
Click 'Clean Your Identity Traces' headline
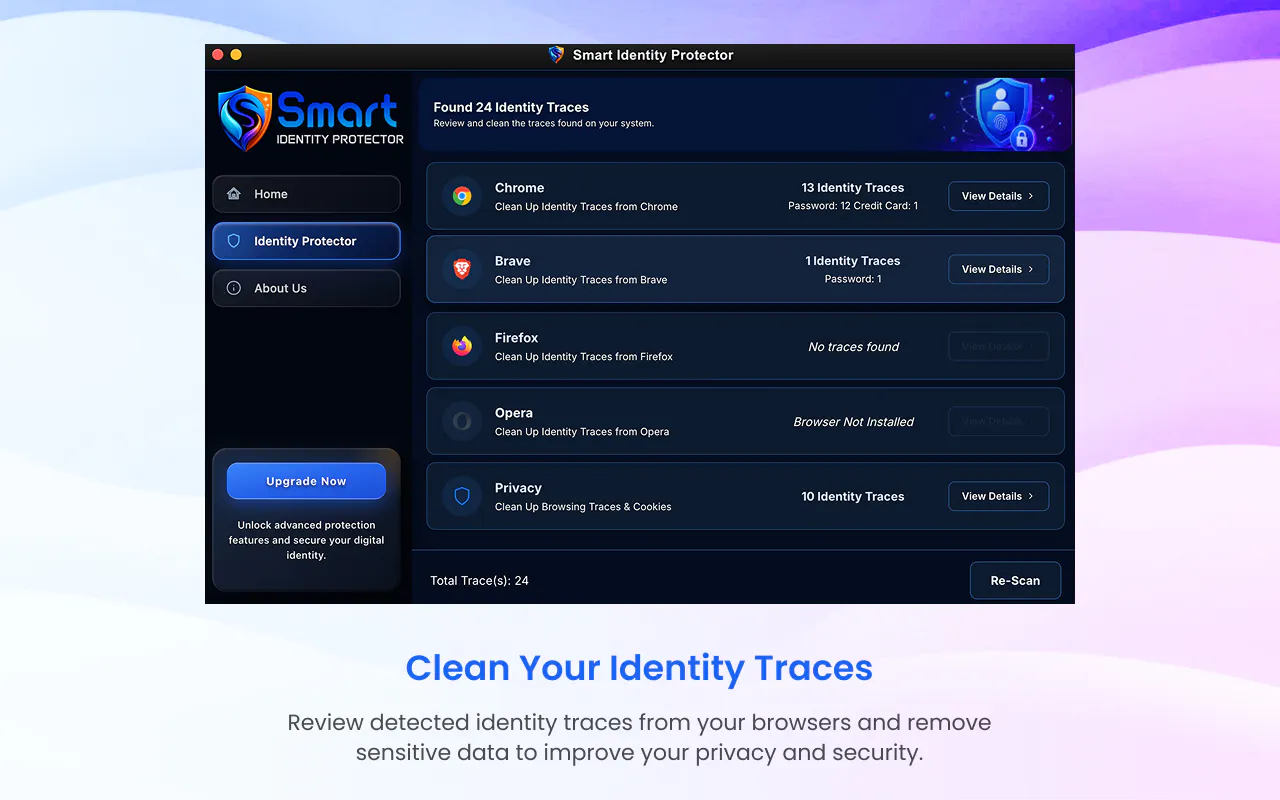pyautogui.click(x=639, y=668)
